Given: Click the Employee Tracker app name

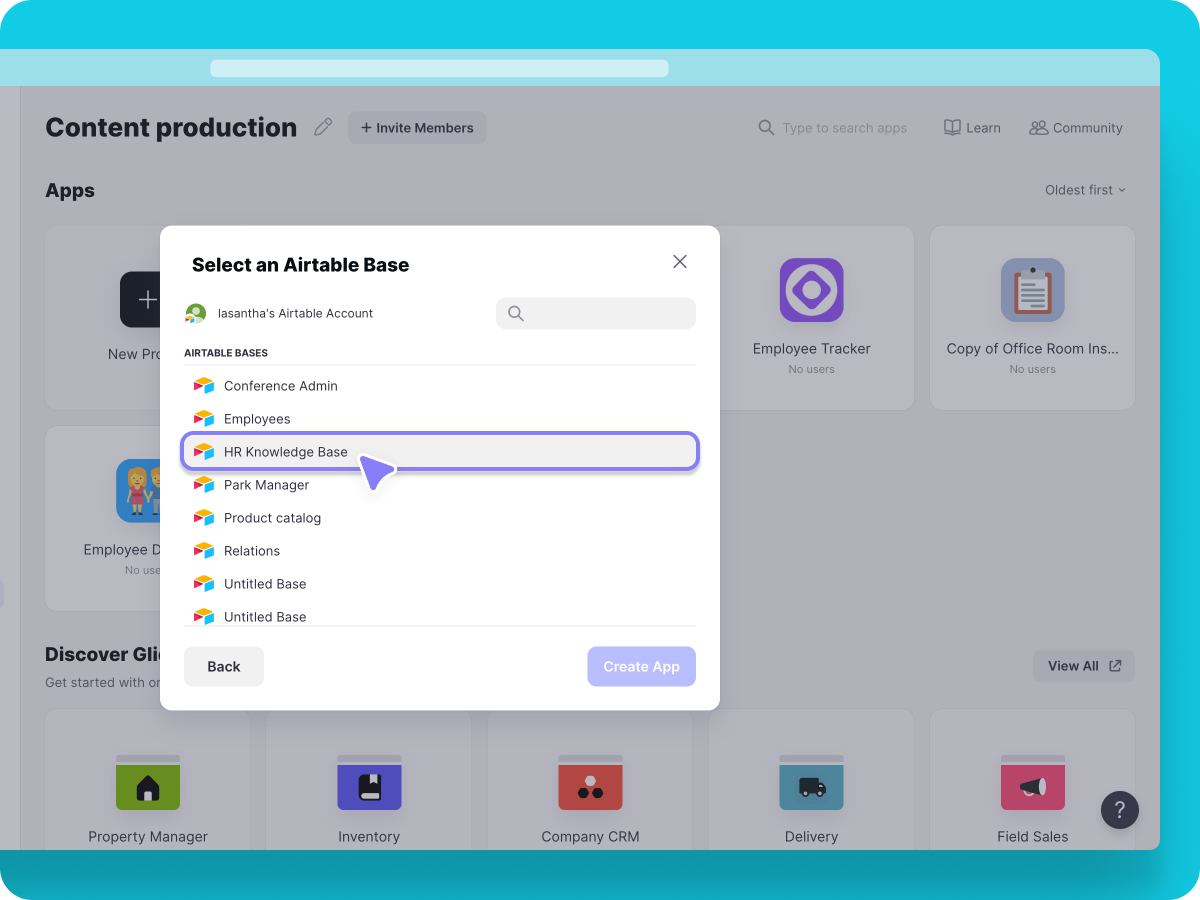Looking at the screenshot, I should pos(812,349).
